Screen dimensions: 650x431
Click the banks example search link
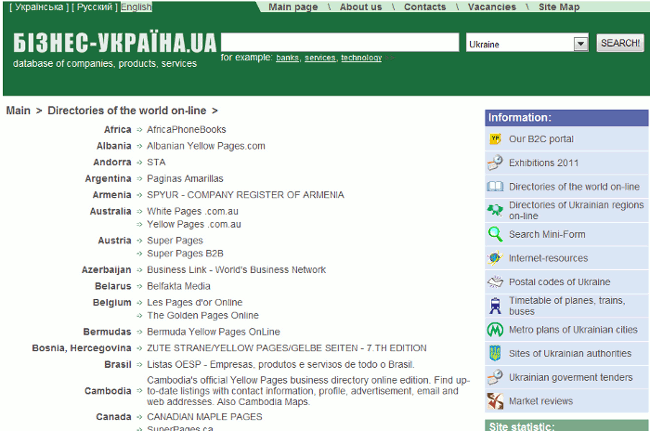(x=287, y=58)
